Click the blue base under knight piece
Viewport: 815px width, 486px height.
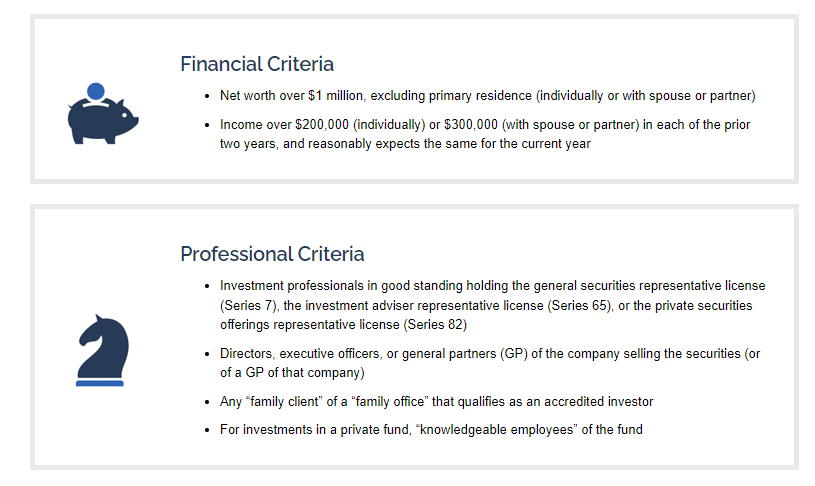point(100,384)
